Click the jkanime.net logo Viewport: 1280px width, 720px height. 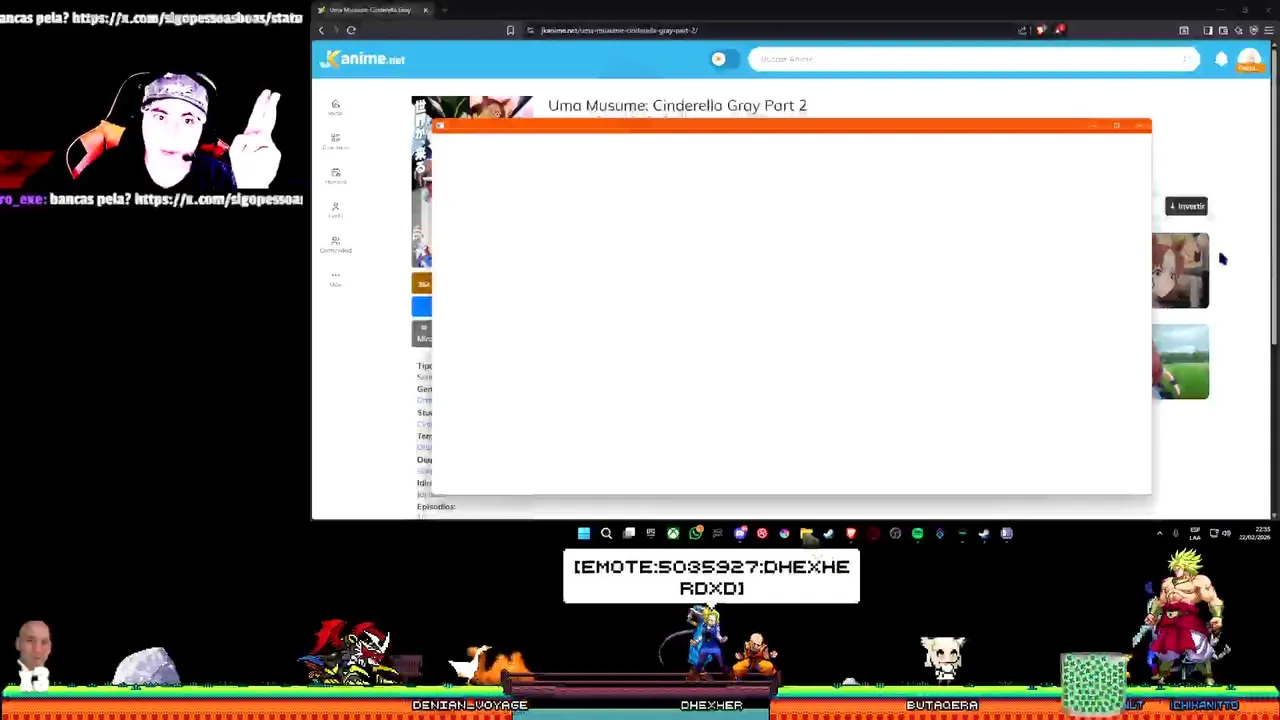pos(362,59)
